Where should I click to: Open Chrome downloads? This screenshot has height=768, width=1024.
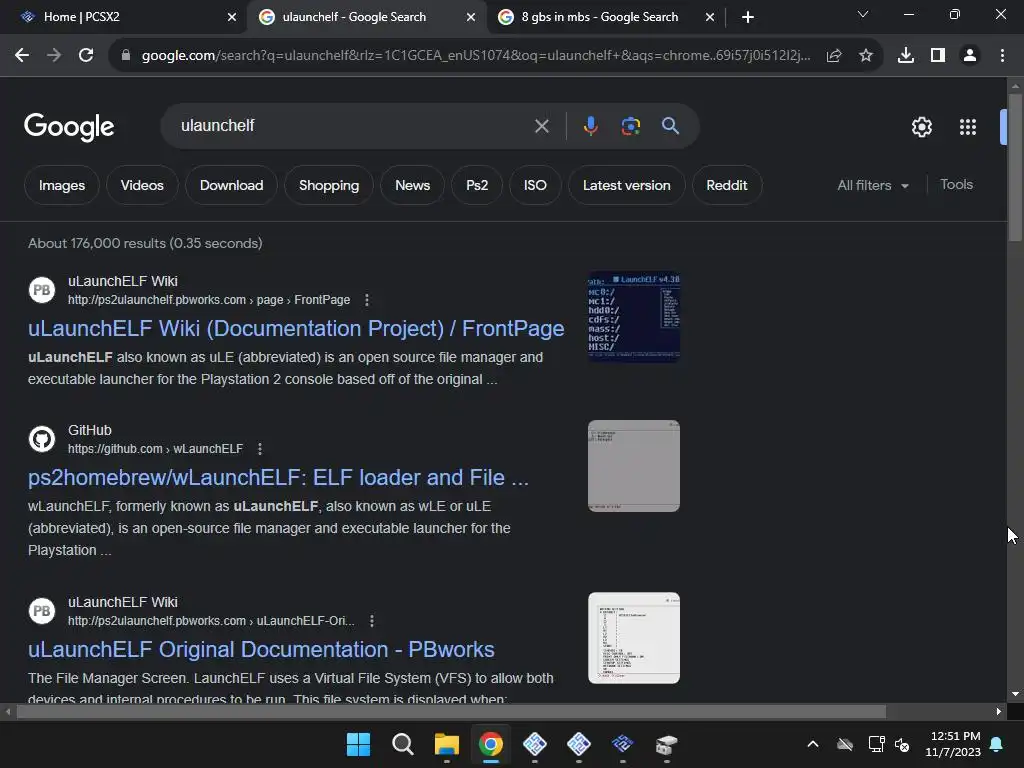906,56
